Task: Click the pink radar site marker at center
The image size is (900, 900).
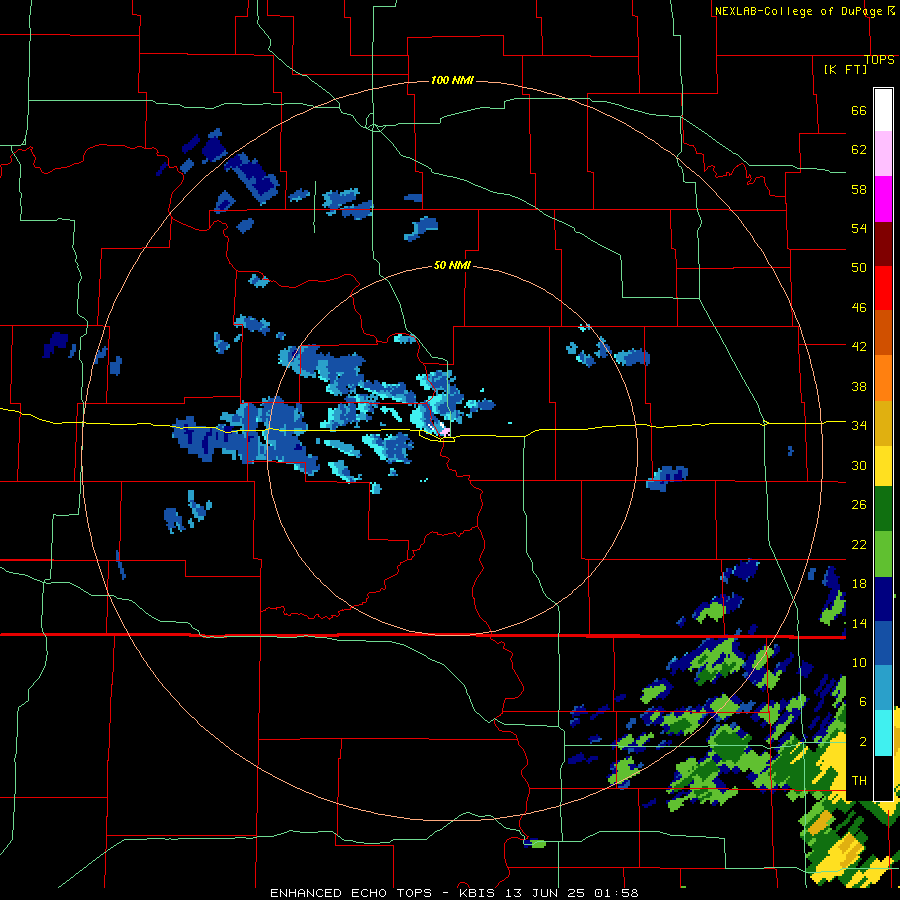Action: [x=445, y=432]
